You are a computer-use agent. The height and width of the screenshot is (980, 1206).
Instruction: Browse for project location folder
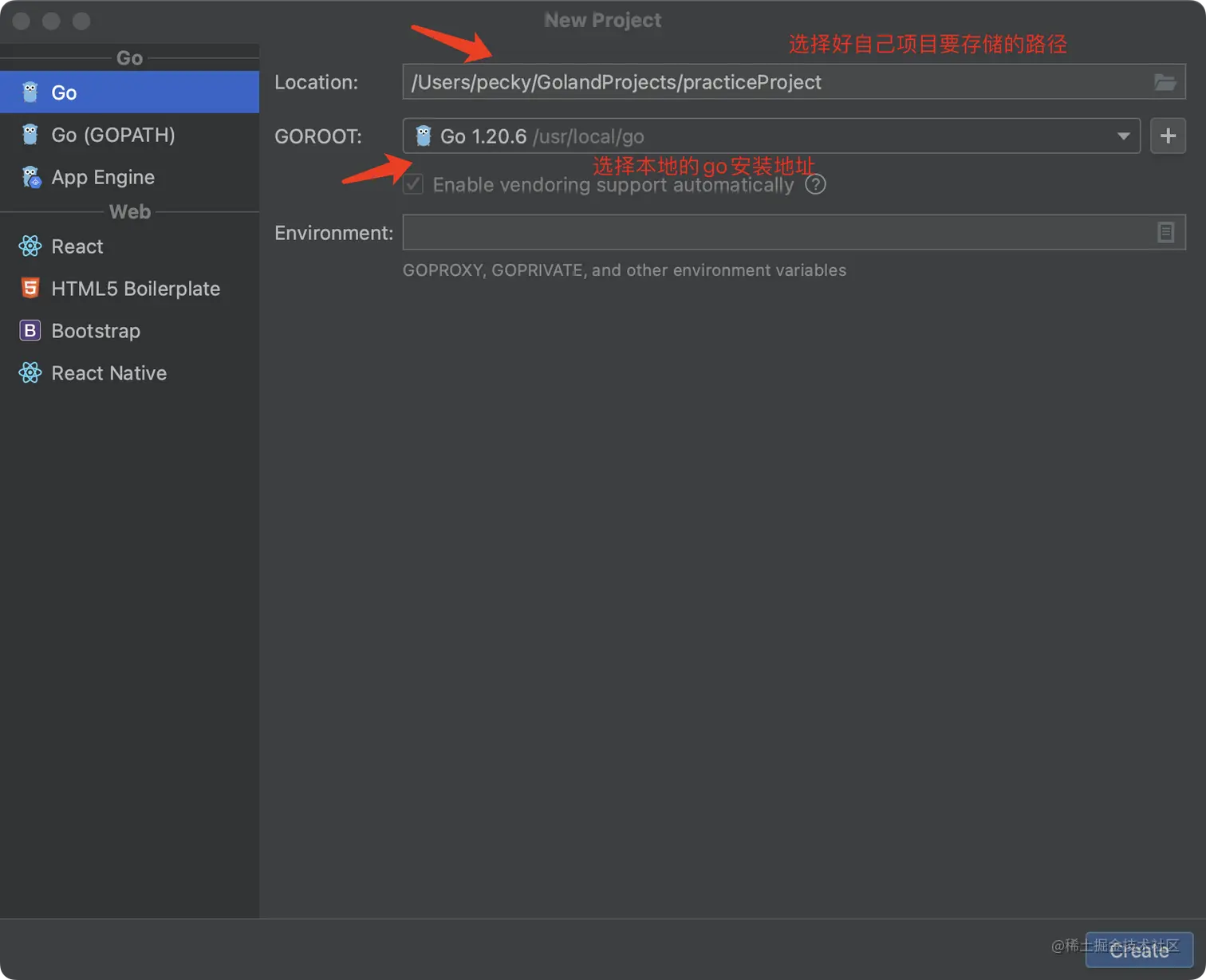click(1165, 82)
